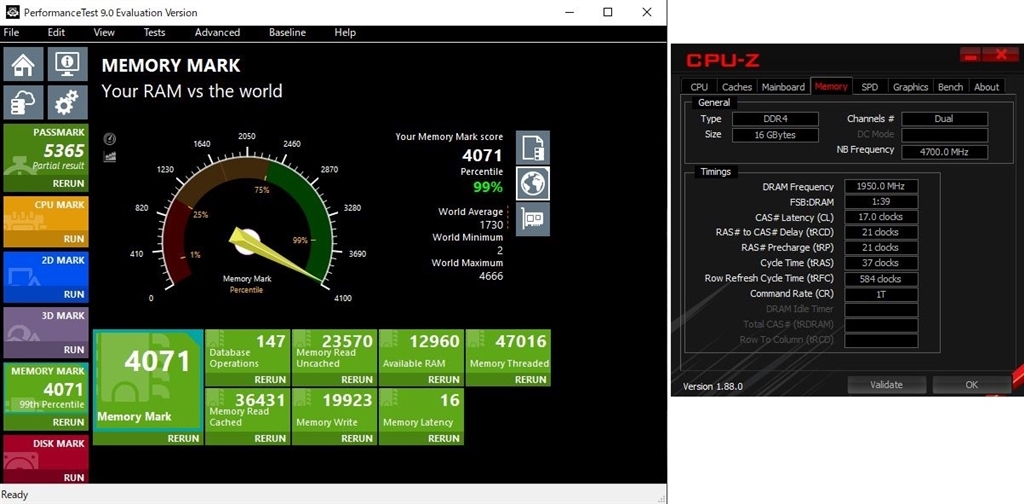Rerun the Memory Read Uncached test
The height and width of the screenshot is (504, 1024).
pos(357,379)
